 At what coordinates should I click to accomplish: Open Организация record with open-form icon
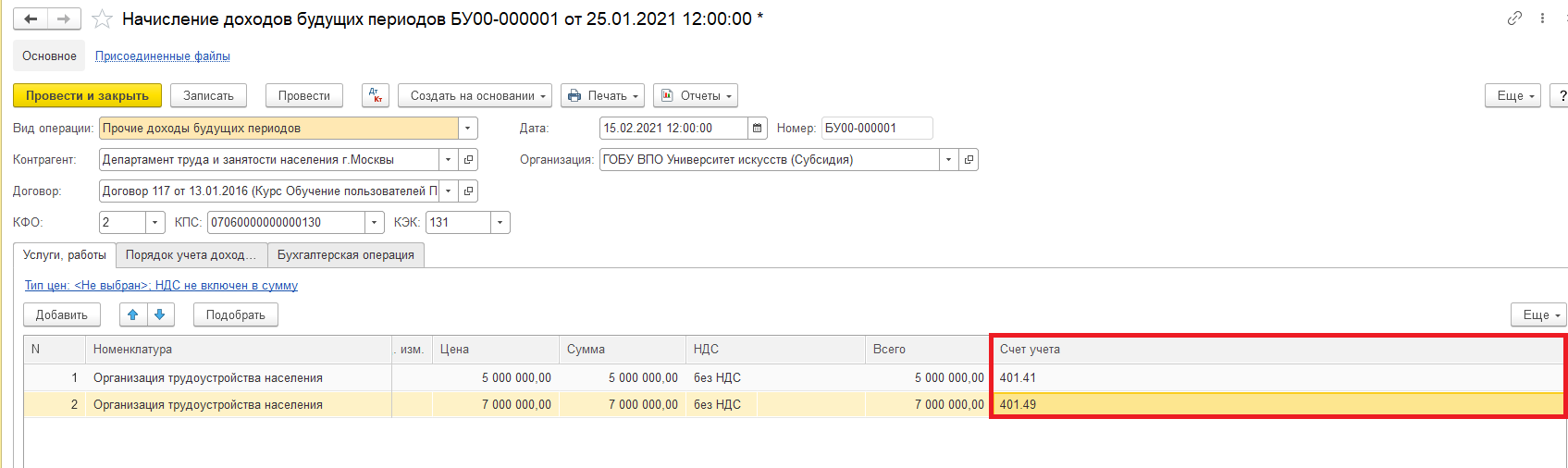(x=969, y=159)
